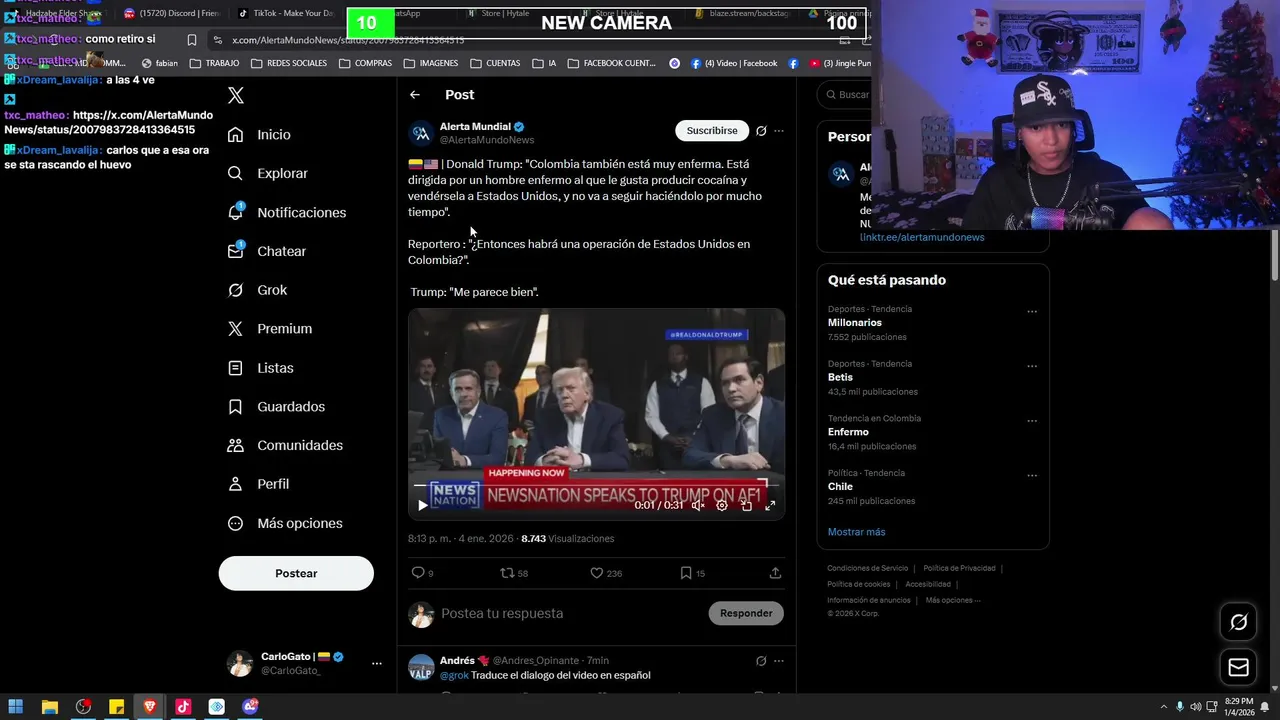1280x720 pixels.
Task: Open TRABAJO bookmarks folder
Action: pos(214,63)
